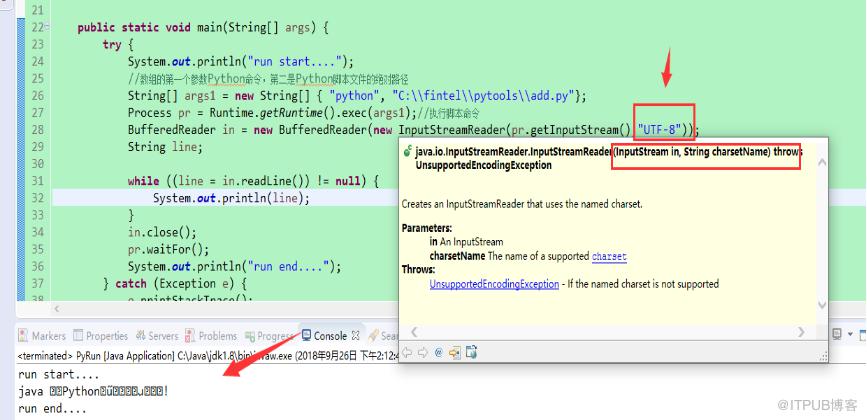
Task: Click the "python" string on line 26
Action: [352, 96]
